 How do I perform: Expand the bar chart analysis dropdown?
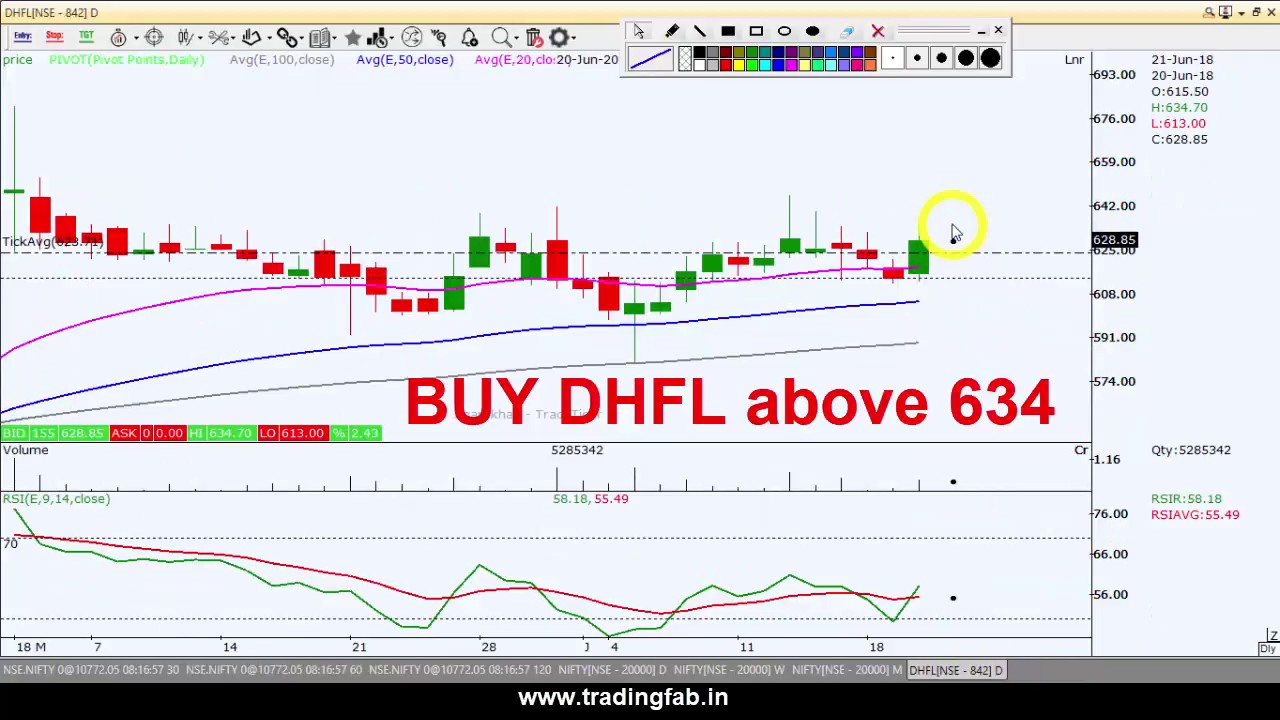pos(392,38)
